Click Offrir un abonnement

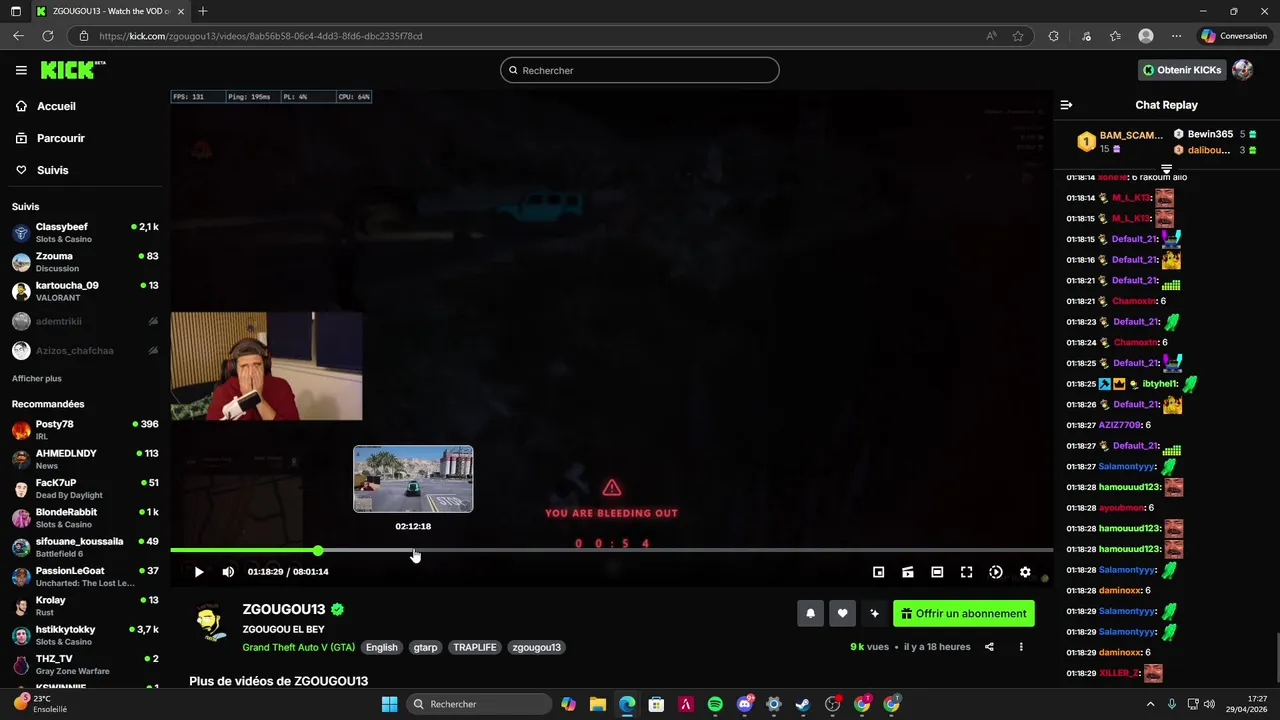964,614
